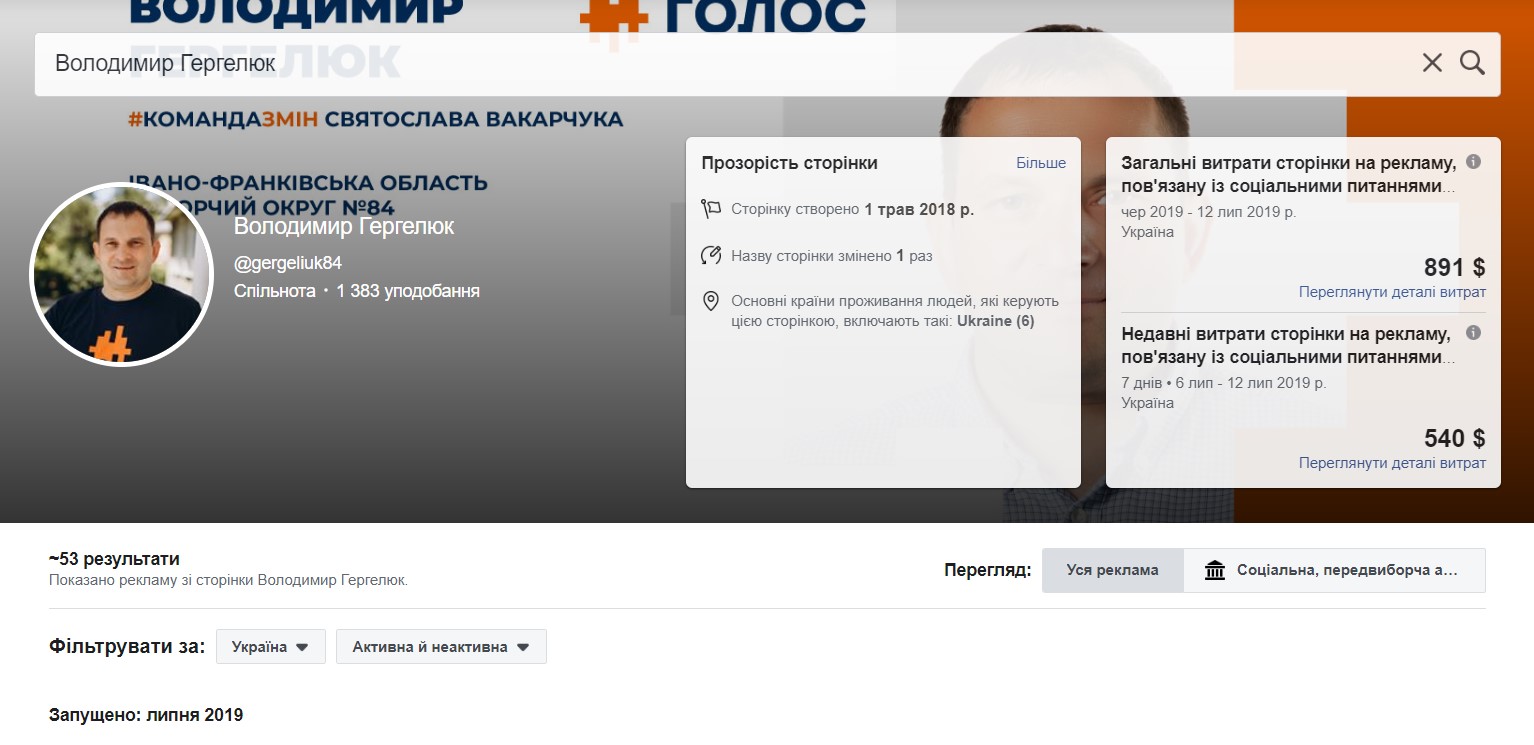Click the location pin icon
The width and height of the screenshot is (1534, 745).
coord(711,301)
